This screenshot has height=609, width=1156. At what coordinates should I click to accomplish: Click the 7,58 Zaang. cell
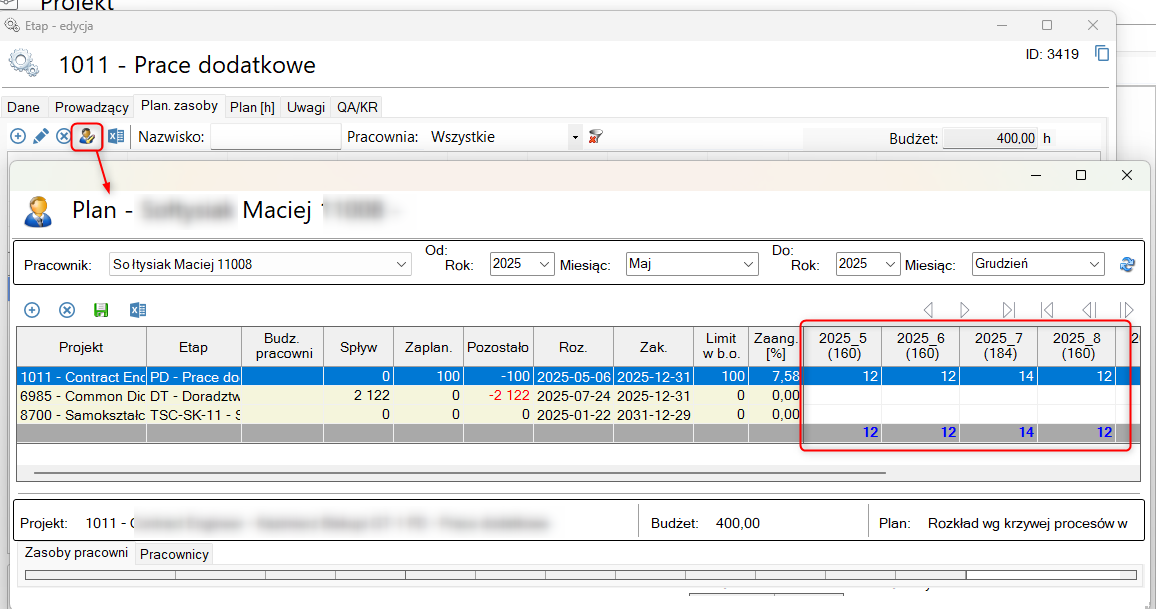(x=775, y=376)
